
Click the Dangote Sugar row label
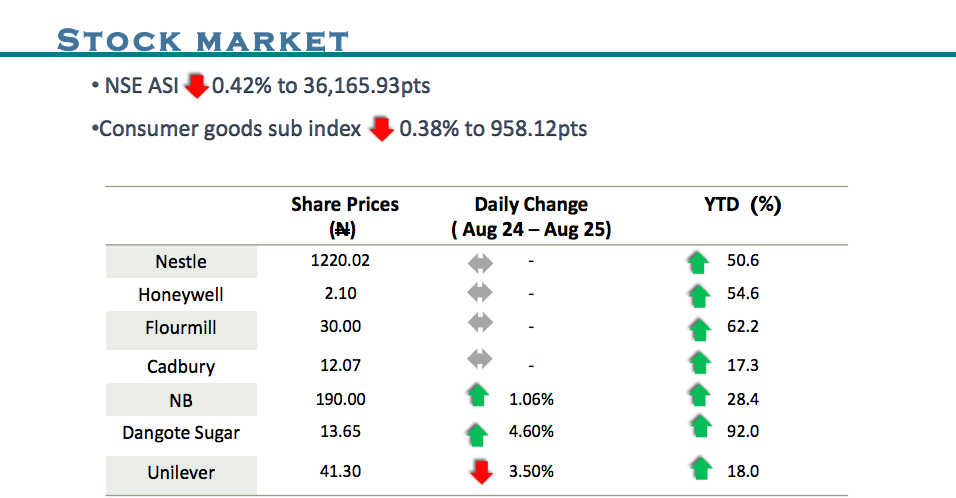tap(181, 433)
